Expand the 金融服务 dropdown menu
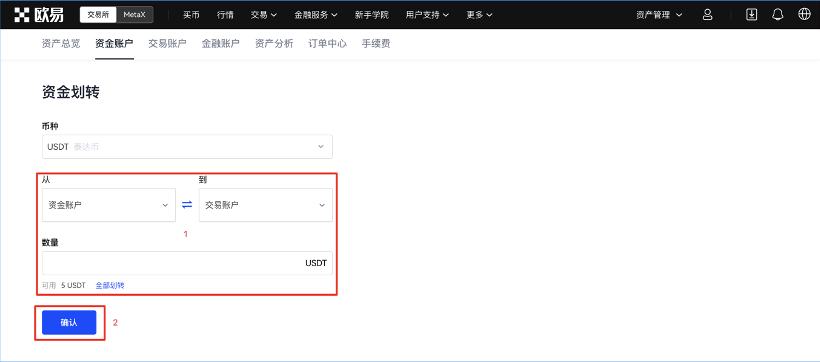Image resolution: width=820 pixels, height=362 pixels. pyautogui.click(x=316, y=15)
